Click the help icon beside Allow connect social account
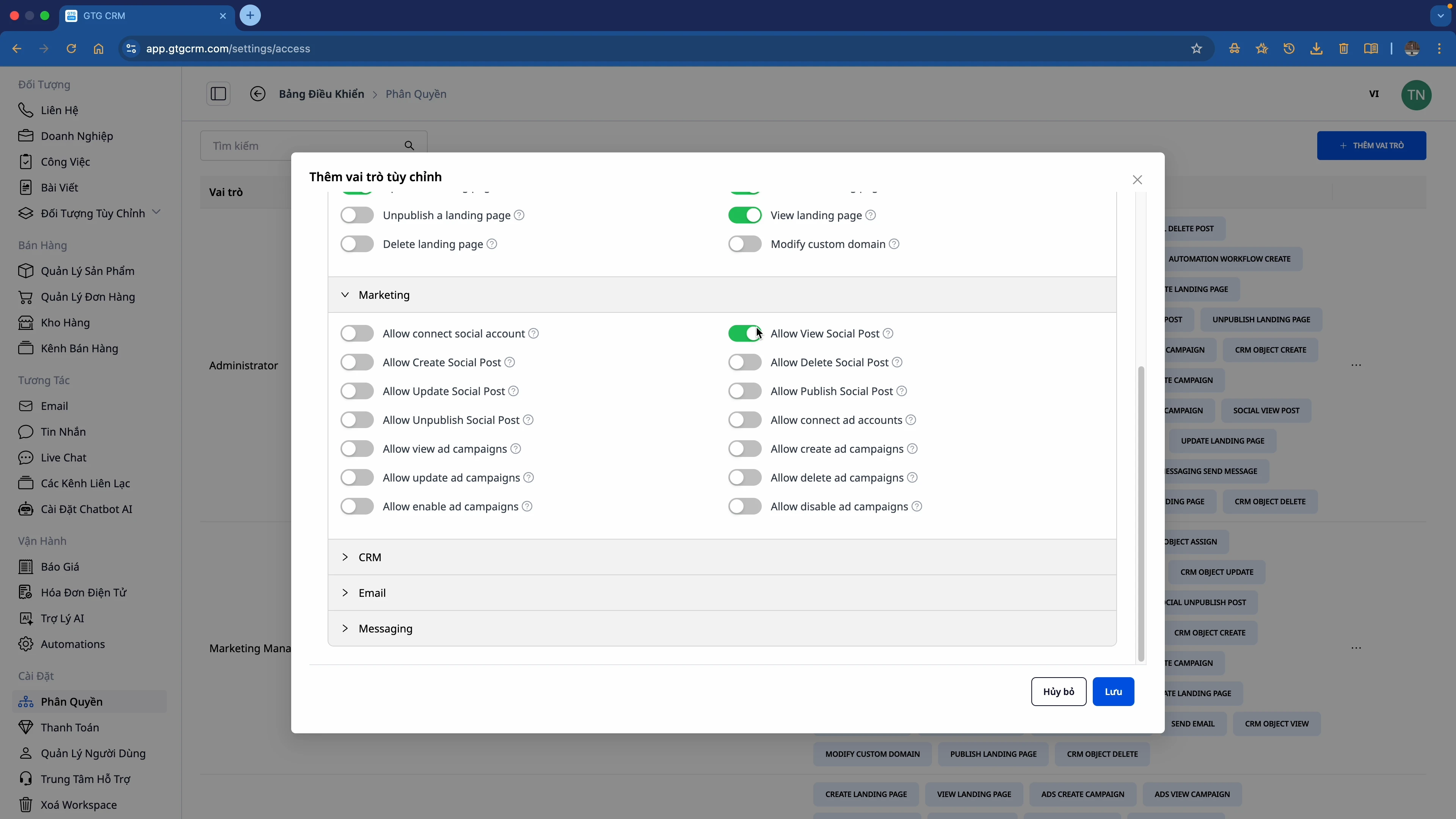 pyautogui.click(x=533, y=334)
